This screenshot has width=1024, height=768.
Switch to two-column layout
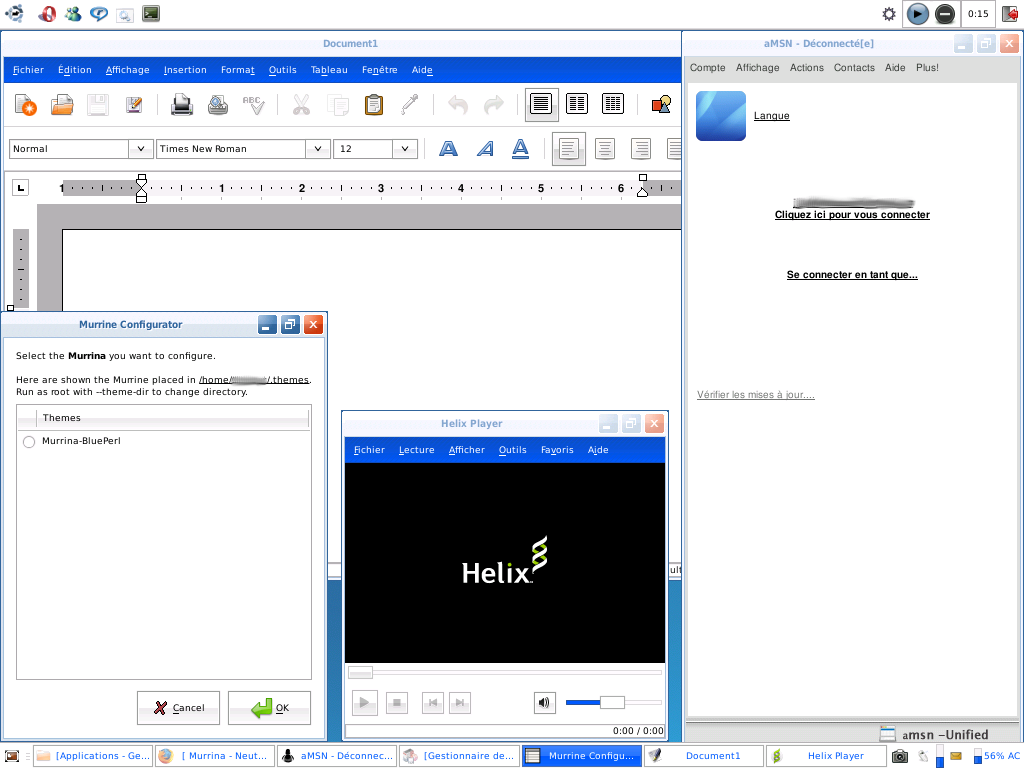coord(577,104)
